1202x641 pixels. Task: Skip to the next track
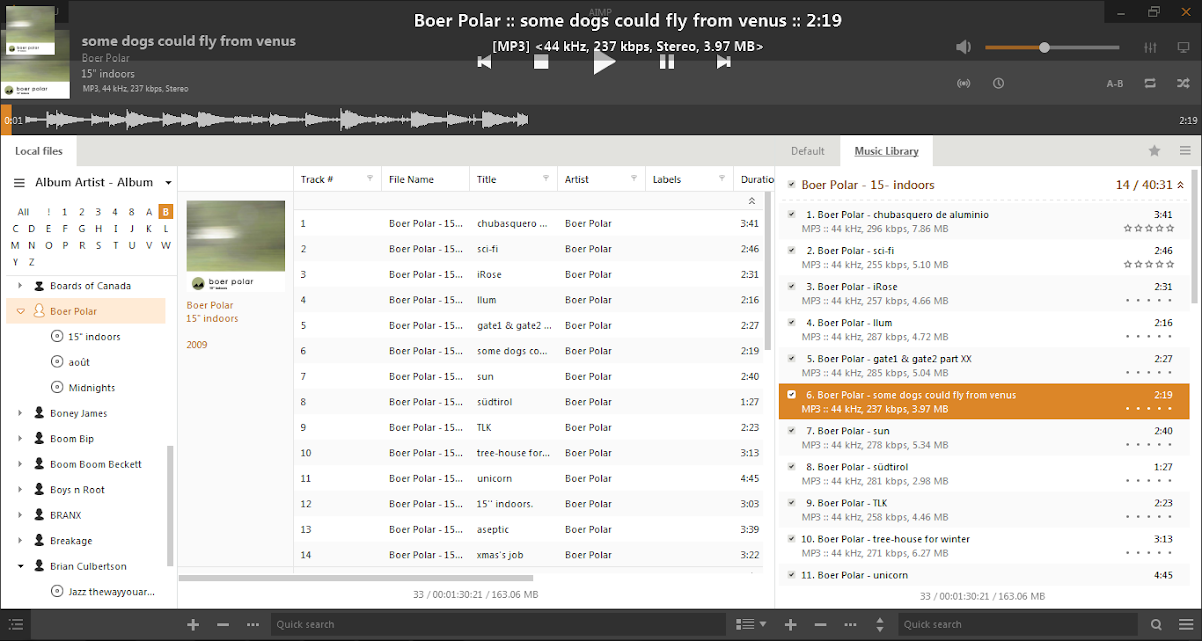pos(724,62)
